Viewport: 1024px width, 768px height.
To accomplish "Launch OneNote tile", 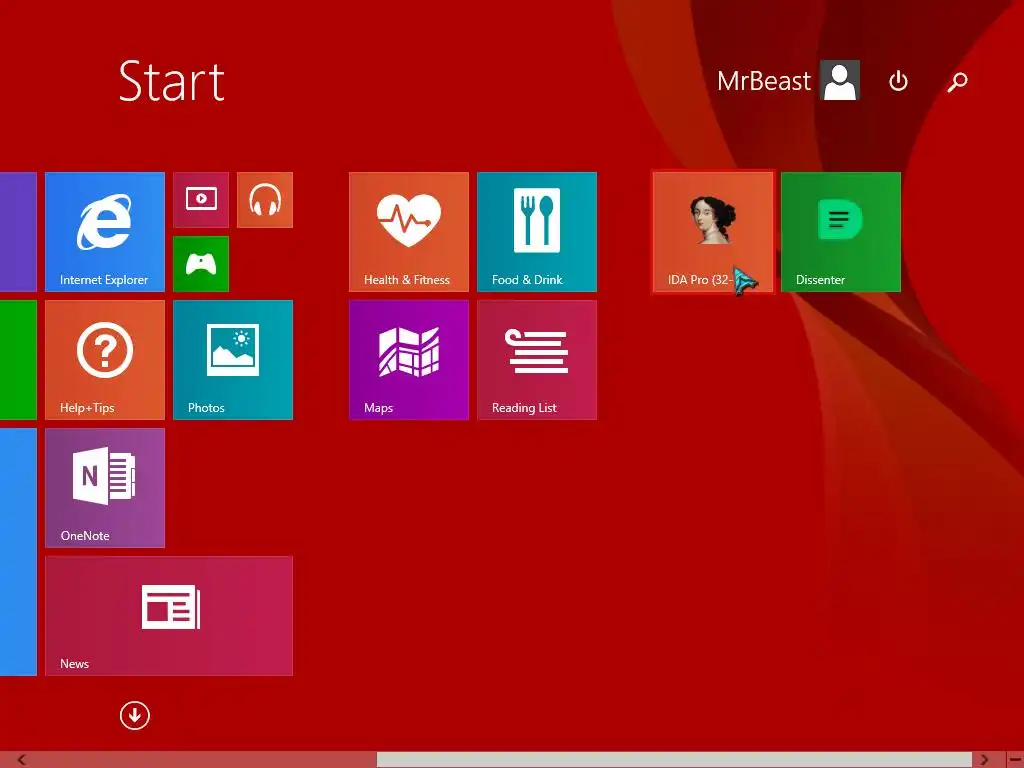I will pos(104,488).
